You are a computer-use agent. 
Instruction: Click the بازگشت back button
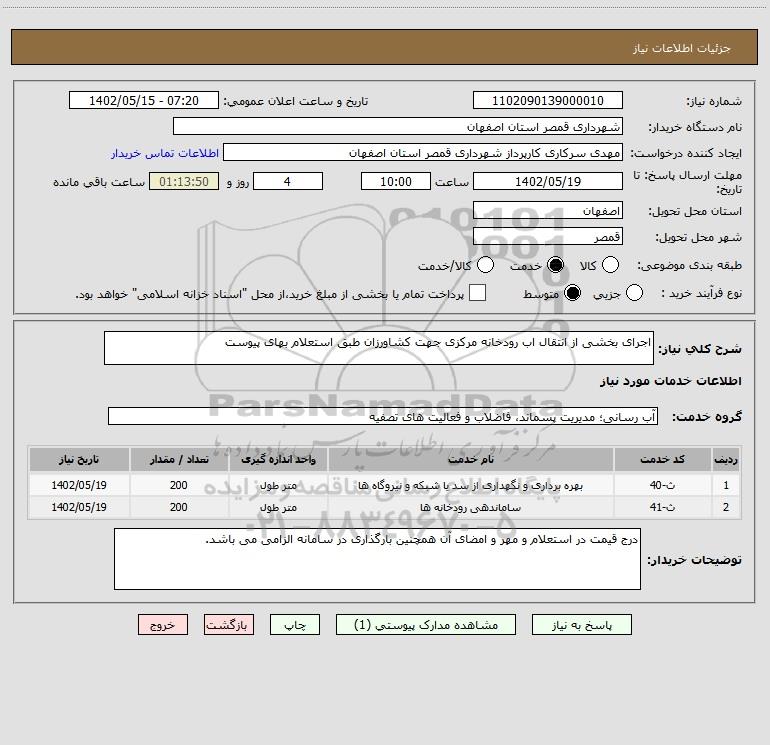click(229, 625)
